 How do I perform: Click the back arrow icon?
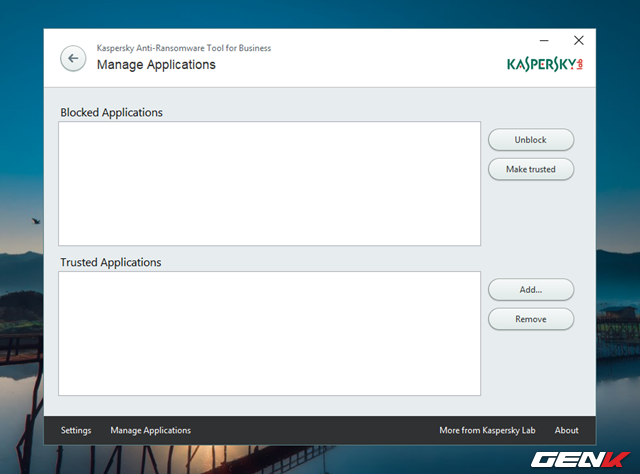click(x=72, y=58)
